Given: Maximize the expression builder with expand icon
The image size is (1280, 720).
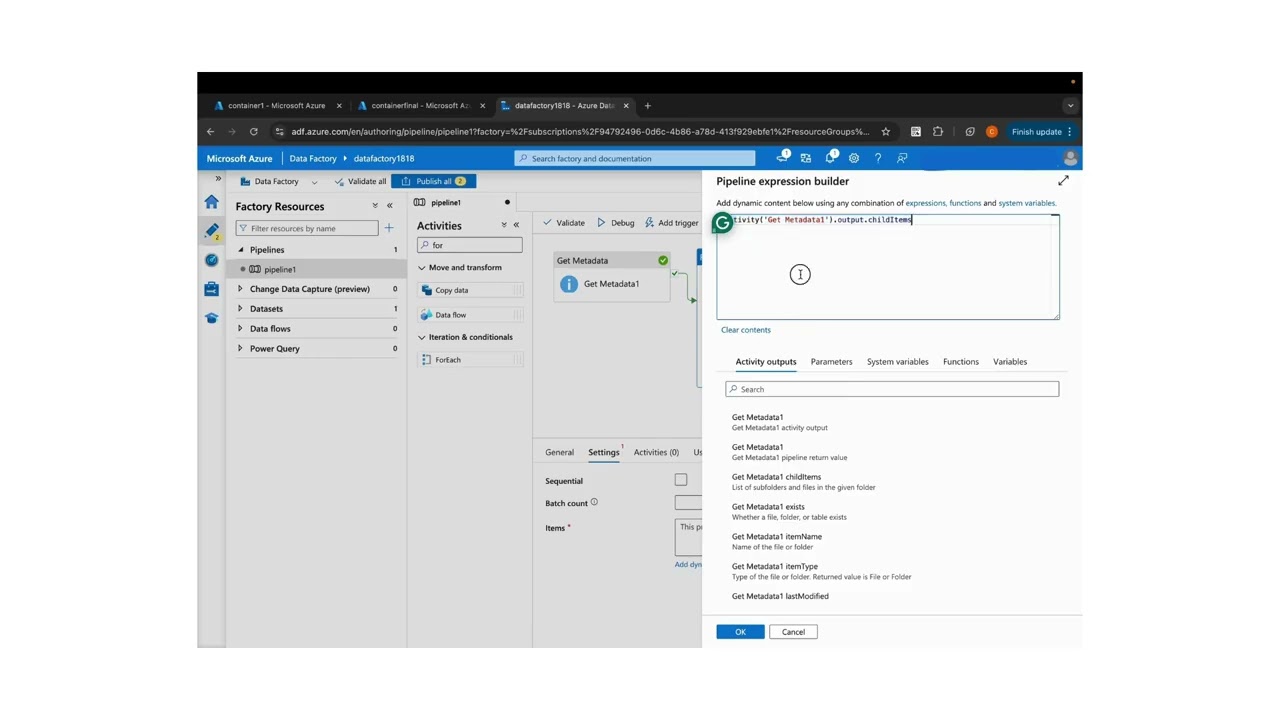Looking at the screenshot, I should point(1063,181).
